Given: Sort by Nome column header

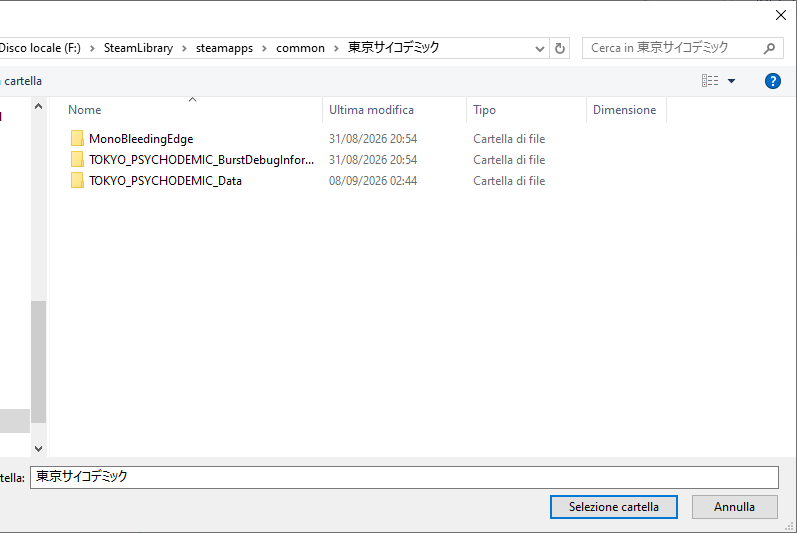Looking at the screenshot, I should (84, 110).
